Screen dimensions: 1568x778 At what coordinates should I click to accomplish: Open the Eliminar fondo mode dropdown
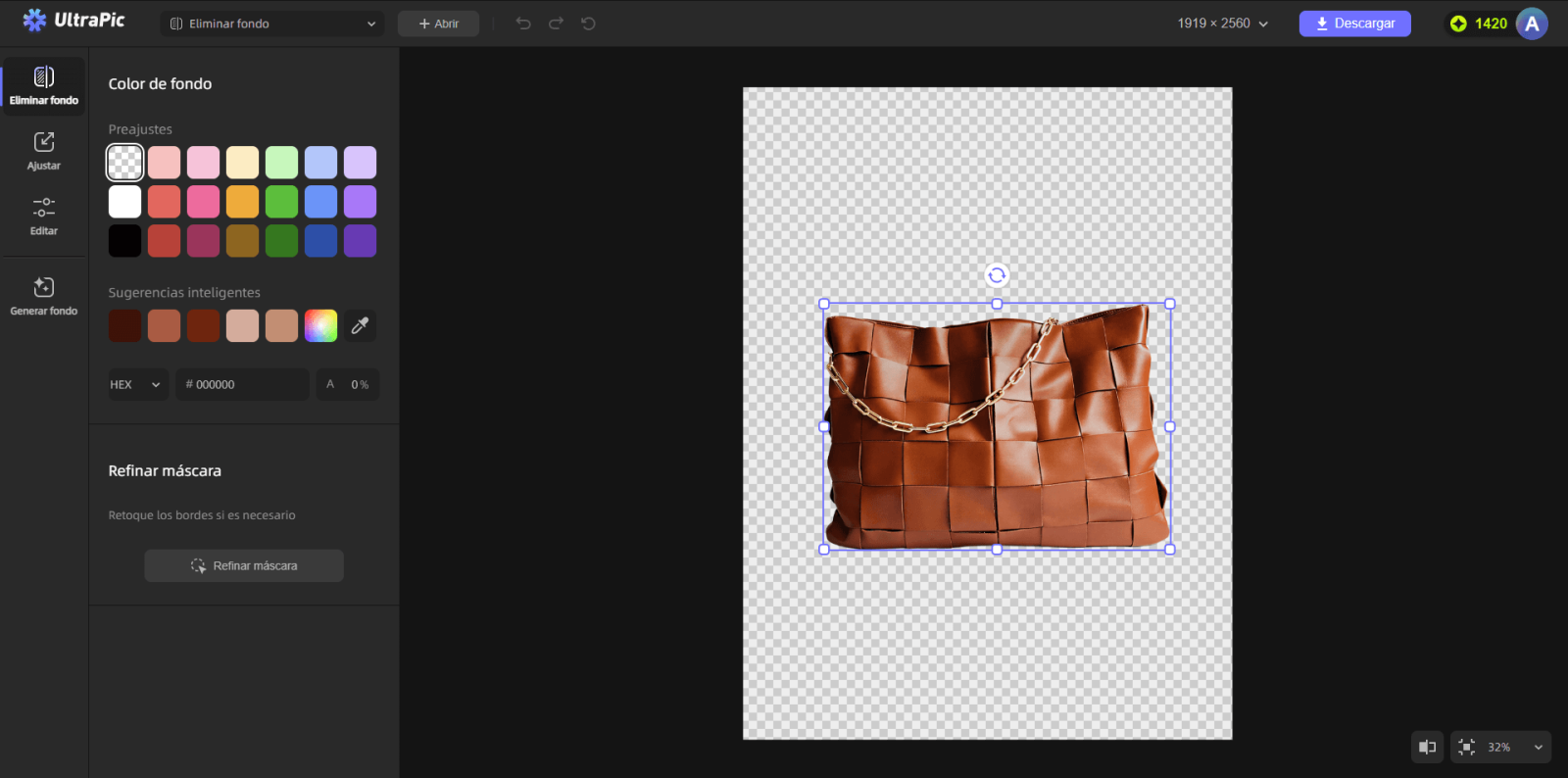(272, 24)
